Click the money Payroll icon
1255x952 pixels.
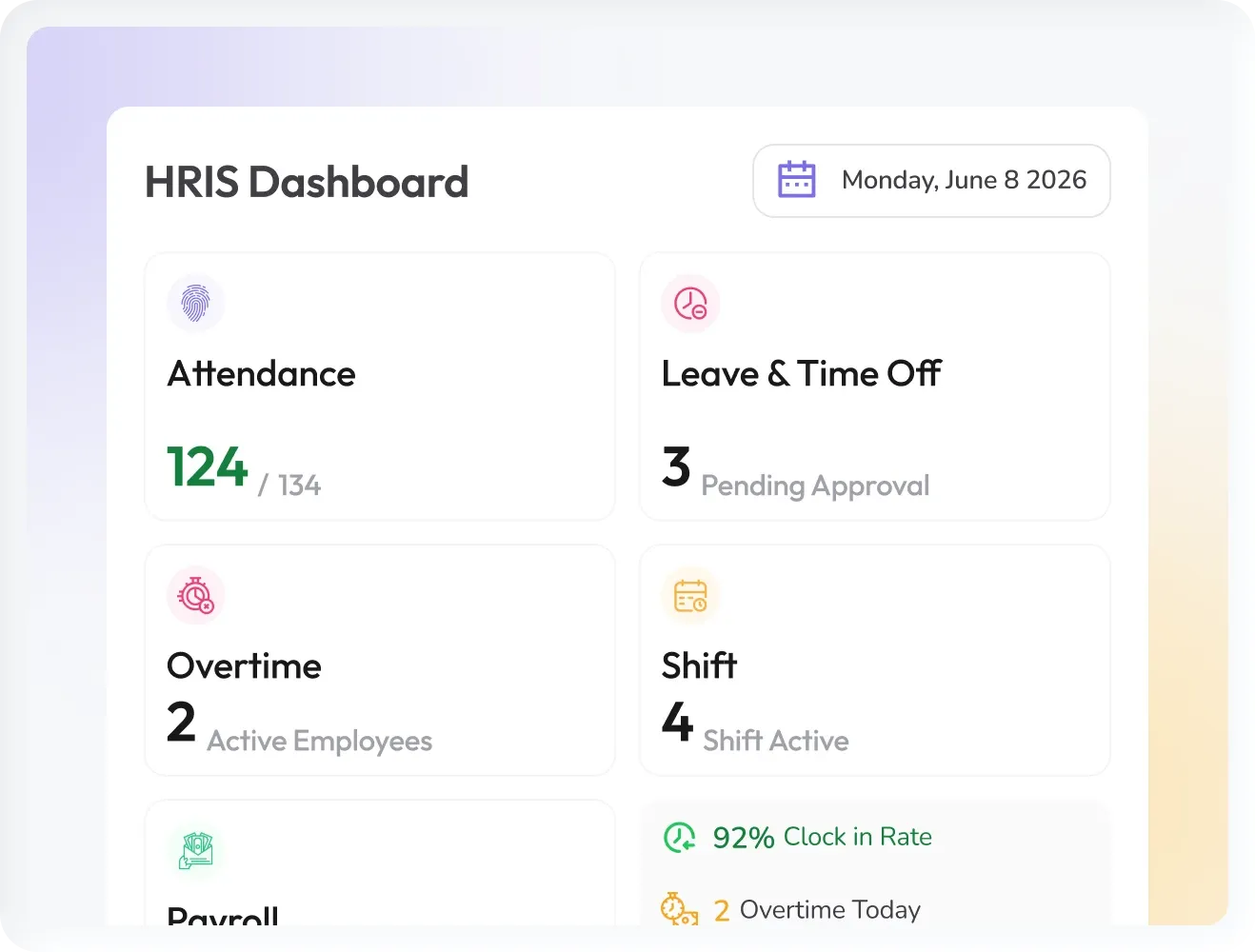195,850
